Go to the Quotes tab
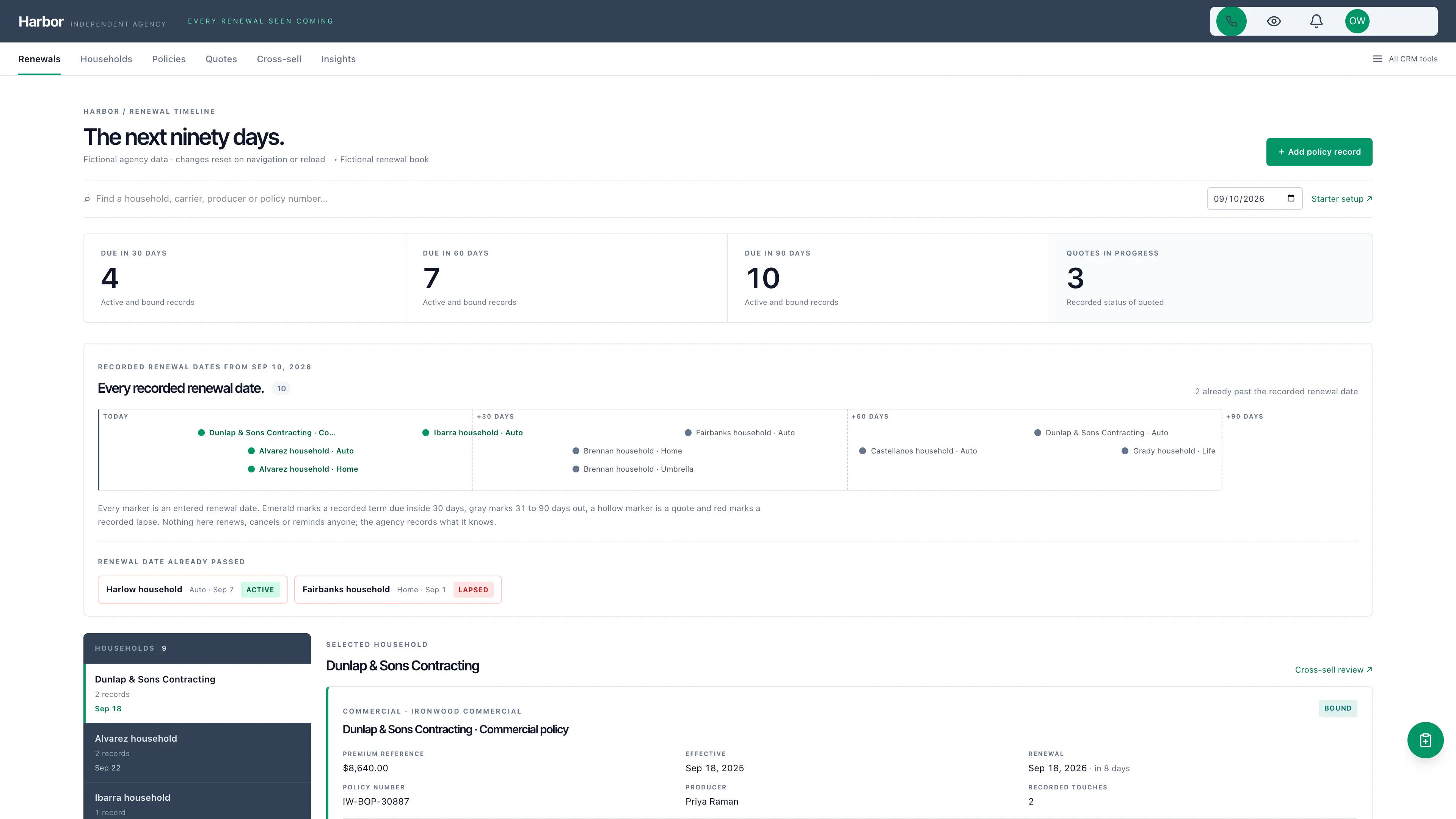This screenshot has height=819, width=1456. (x=221, y=59)
